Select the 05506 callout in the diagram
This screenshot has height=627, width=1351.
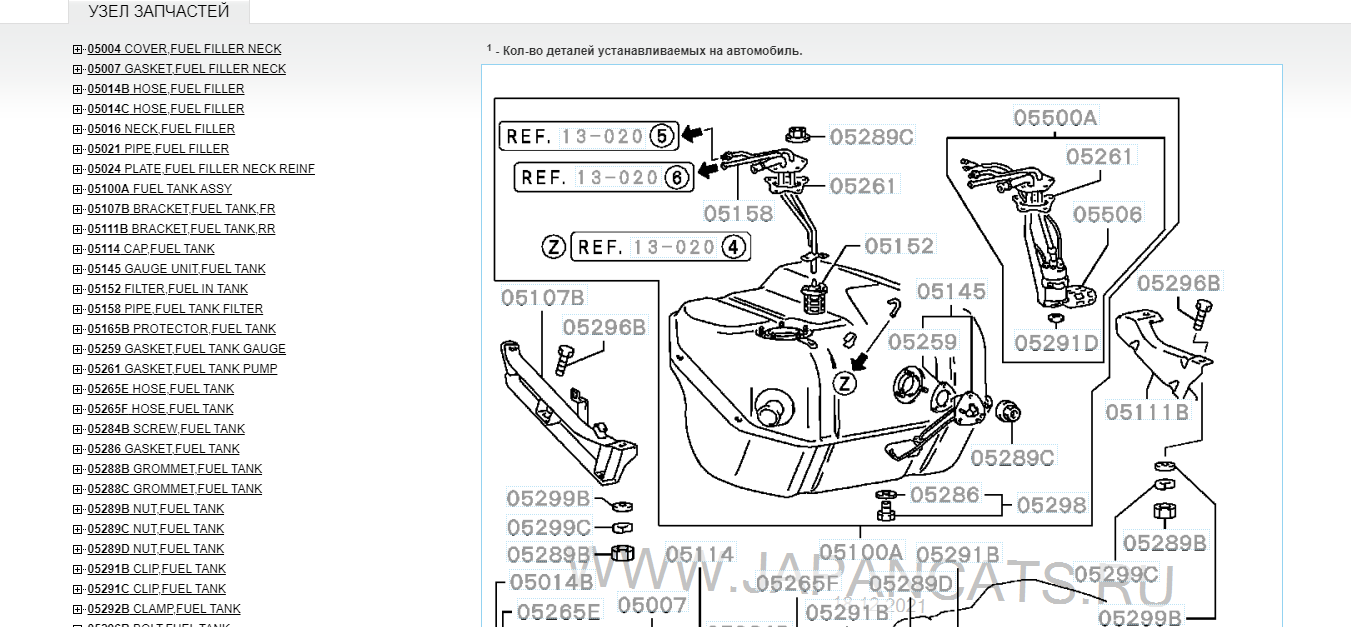[1107, 214]
